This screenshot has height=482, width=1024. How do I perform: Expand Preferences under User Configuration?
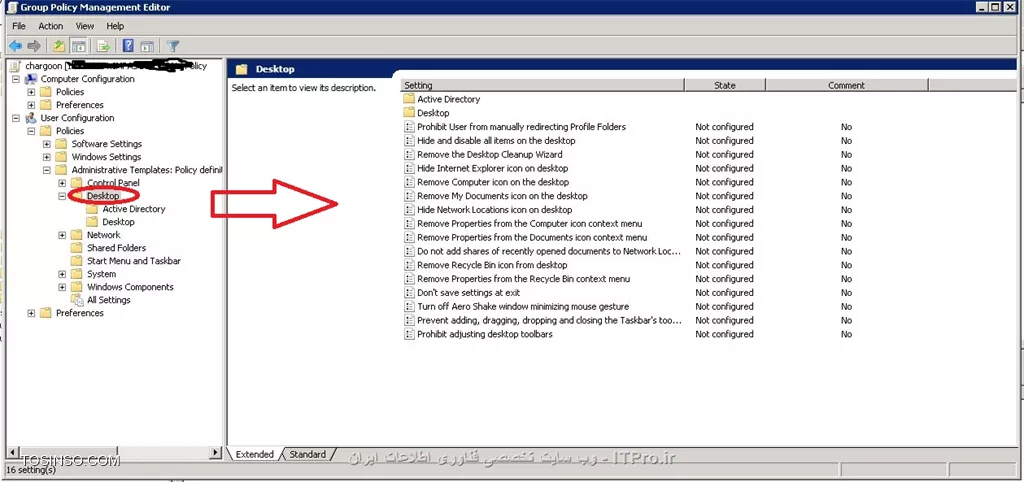tap(31, 313)
